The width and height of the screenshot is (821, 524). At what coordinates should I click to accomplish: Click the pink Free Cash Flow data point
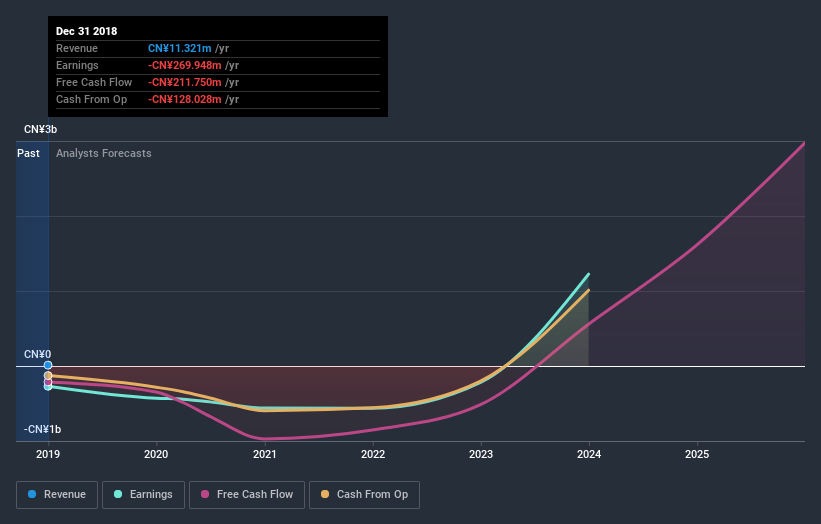pos(48,382)
